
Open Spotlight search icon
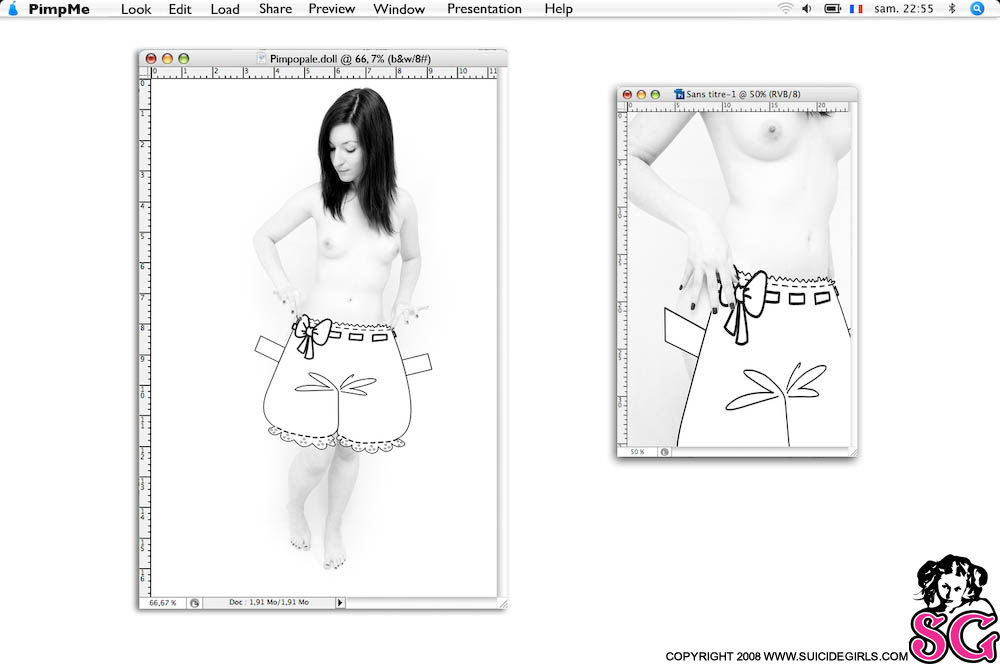tap(977, 8)
